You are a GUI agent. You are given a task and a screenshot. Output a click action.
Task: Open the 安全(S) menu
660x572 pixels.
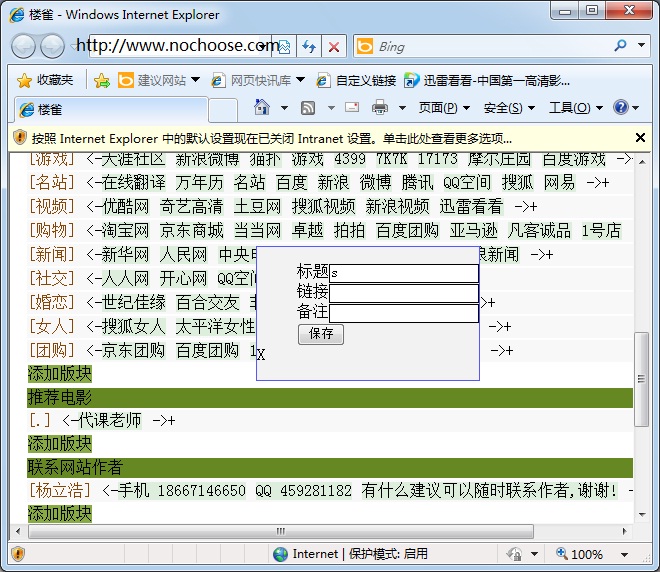click(x=509, y=108)
